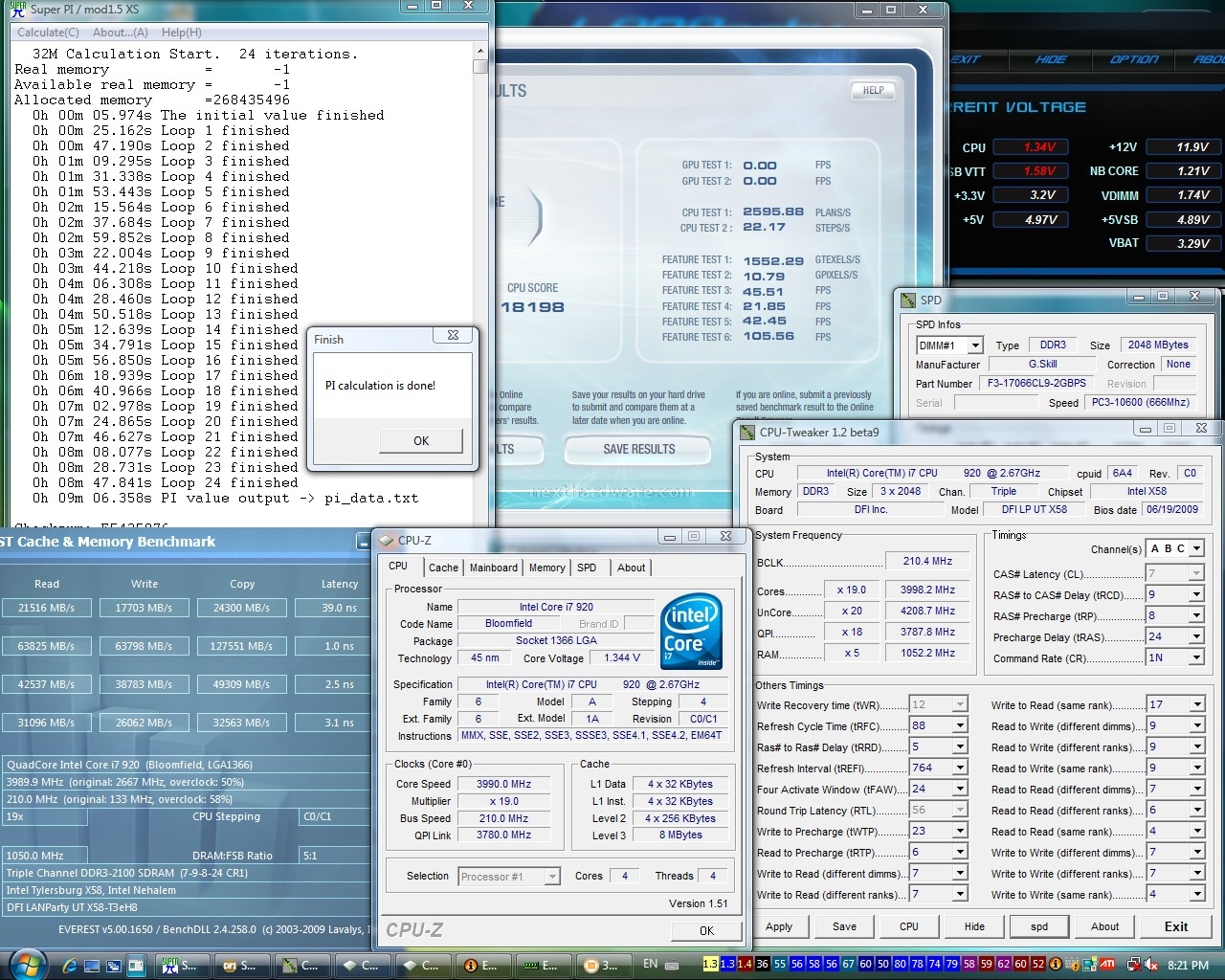Click SAVE RESULTS in the 3DMark window

click(638, 449)
